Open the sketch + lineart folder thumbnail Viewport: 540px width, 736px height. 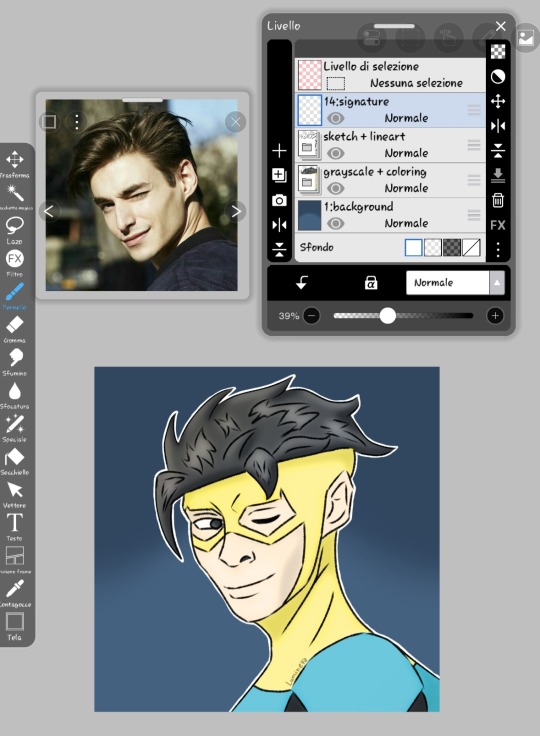pos(309,145)
